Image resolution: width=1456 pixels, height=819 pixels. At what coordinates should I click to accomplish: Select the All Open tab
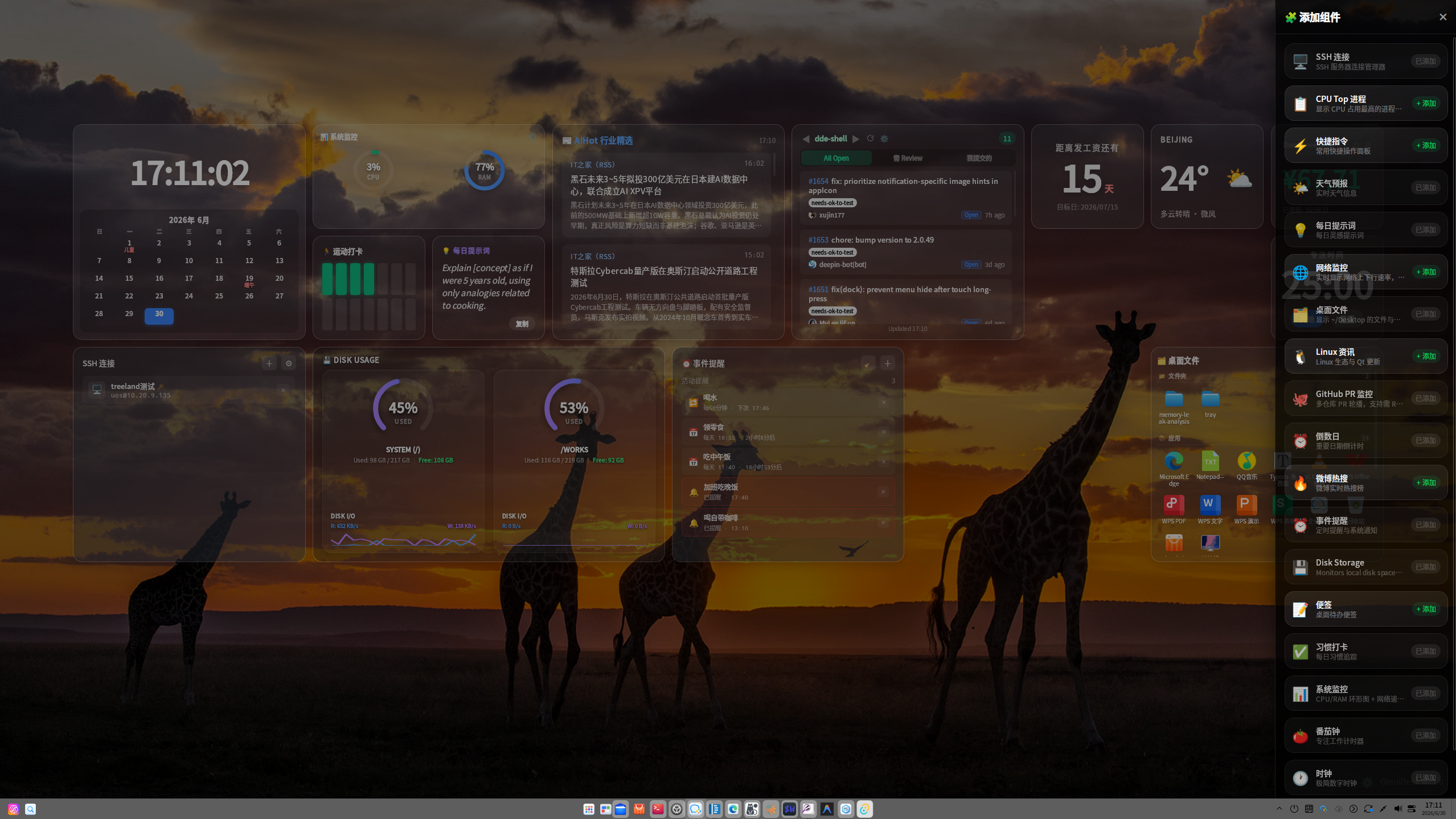click(x=836, y=158)
